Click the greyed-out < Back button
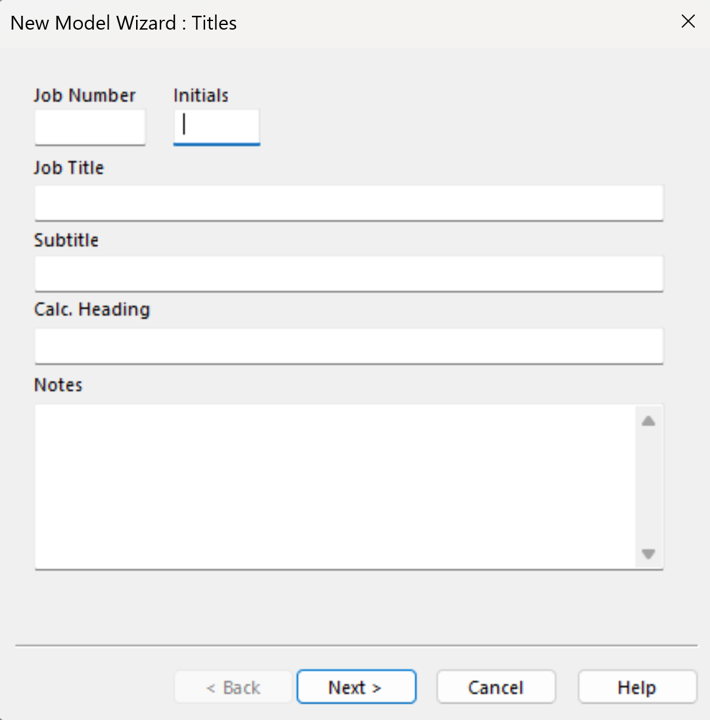The width and height of the screenshot is (710, 720). (x=233, y=687)
